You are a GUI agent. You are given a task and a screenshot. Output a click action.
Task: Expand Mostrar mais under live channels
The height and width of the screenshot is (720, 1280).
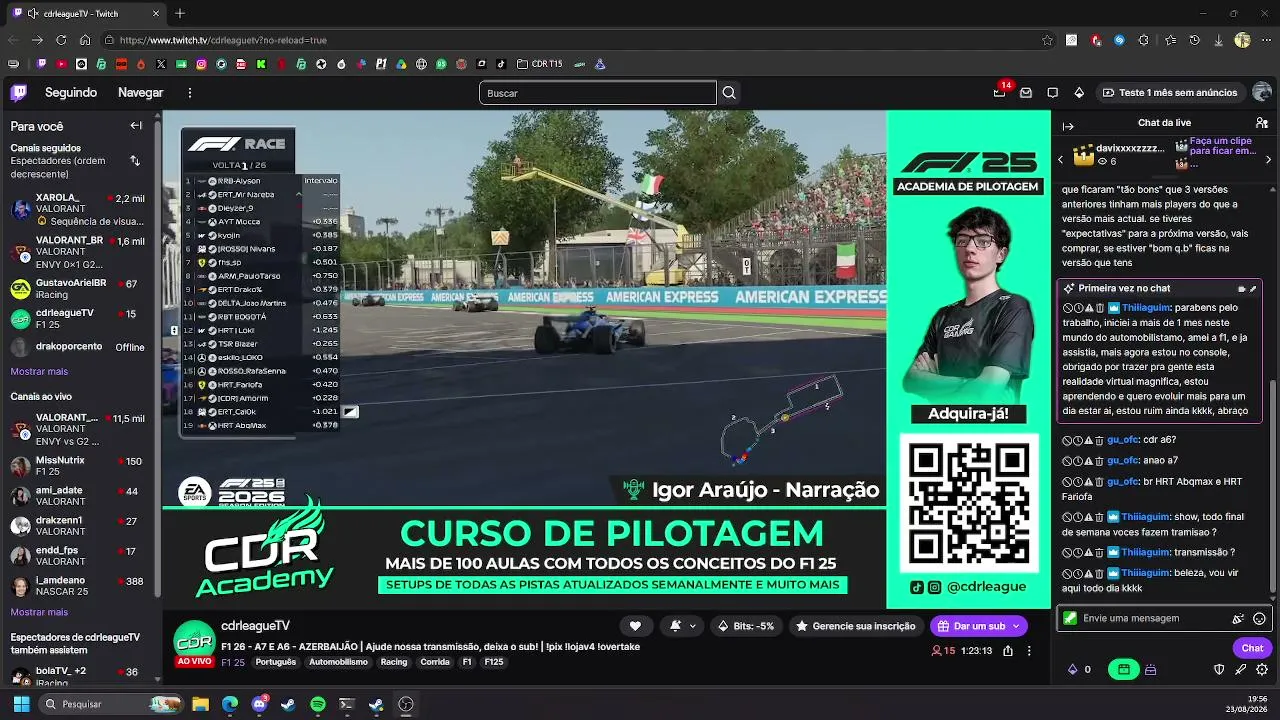tap(39, 612)
